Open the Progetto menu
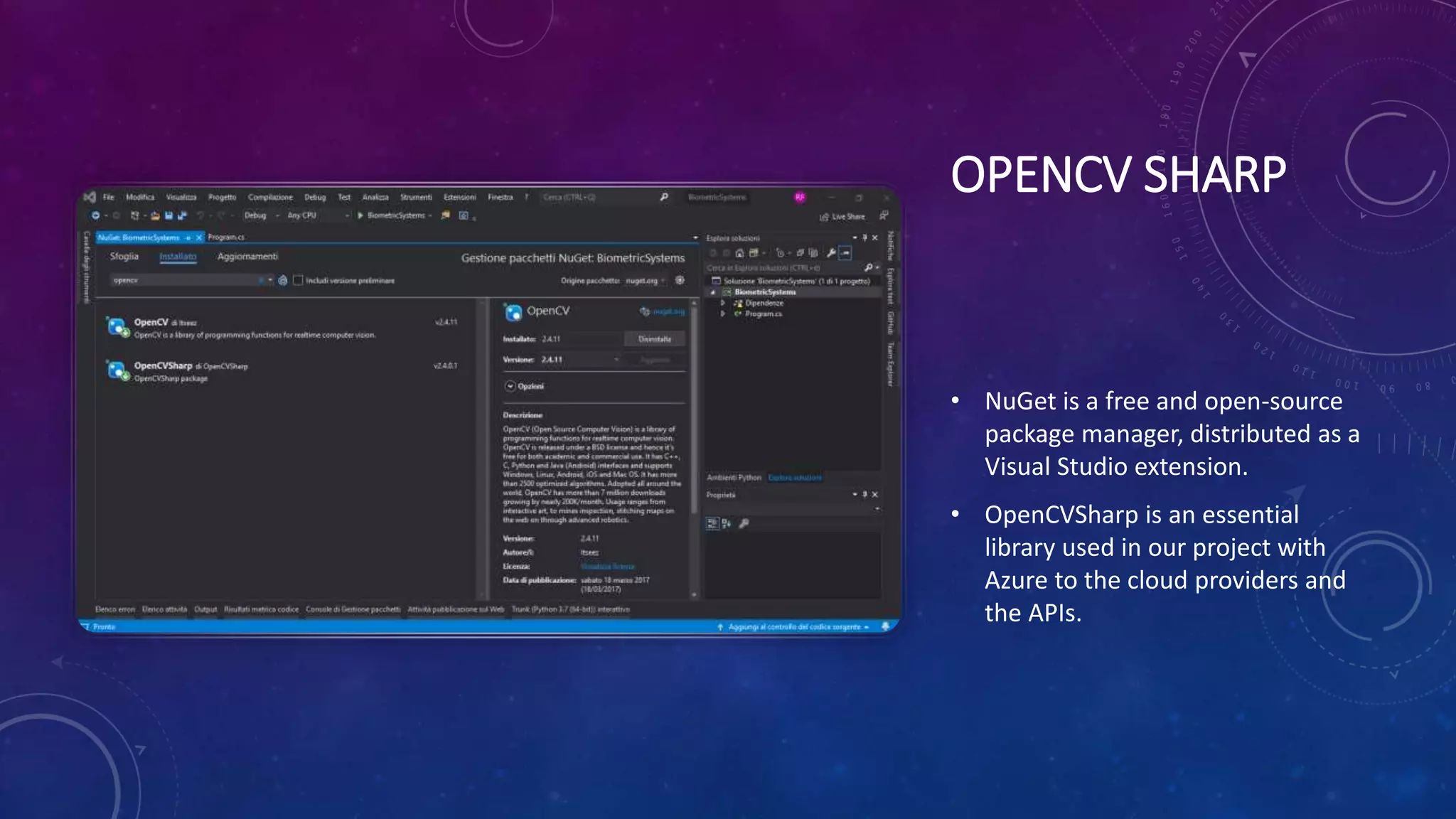This screenshot has width=1456, height=819. tap(222, 197)
